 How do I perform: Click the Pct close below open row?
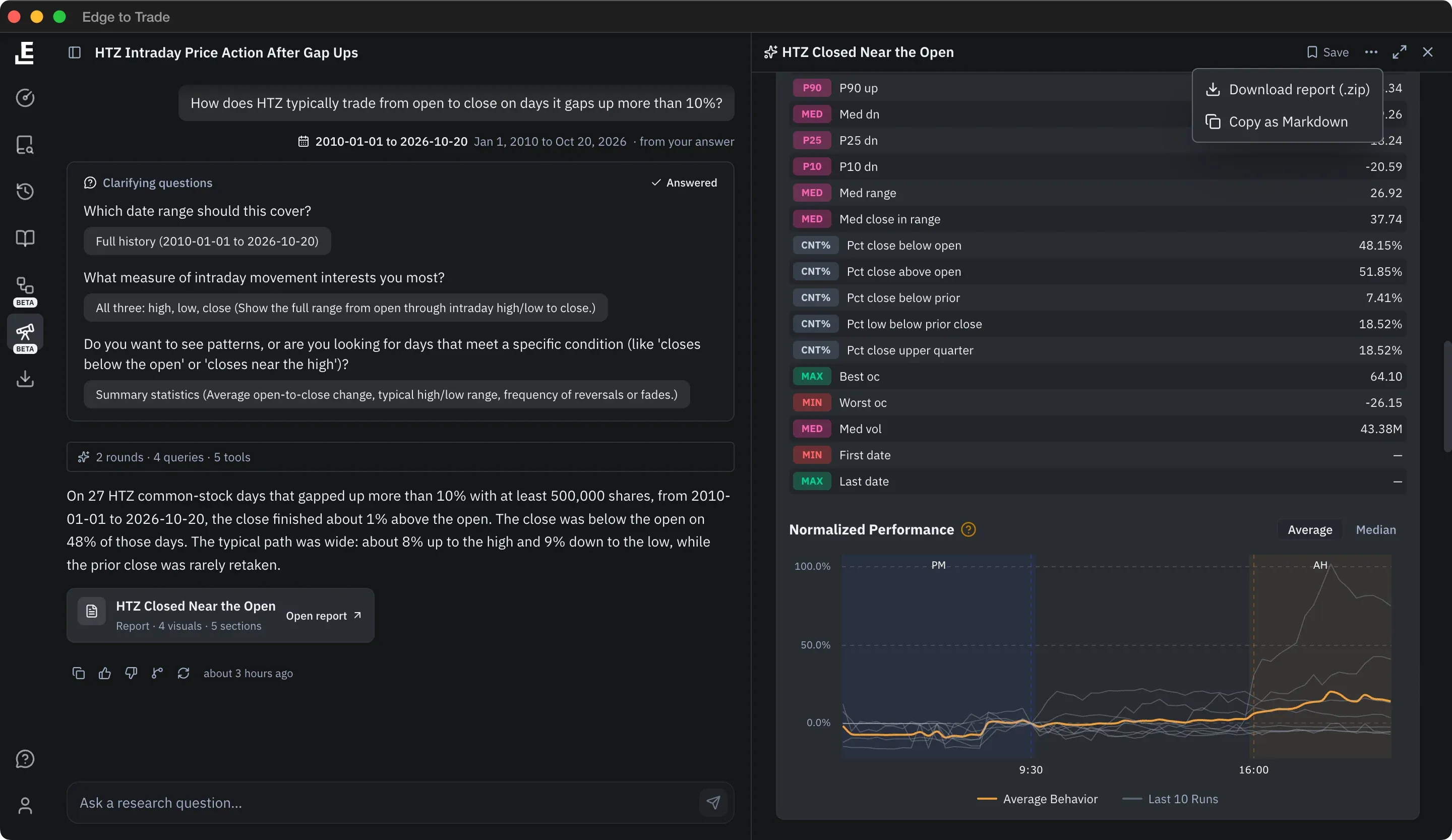click(1098, 246)
